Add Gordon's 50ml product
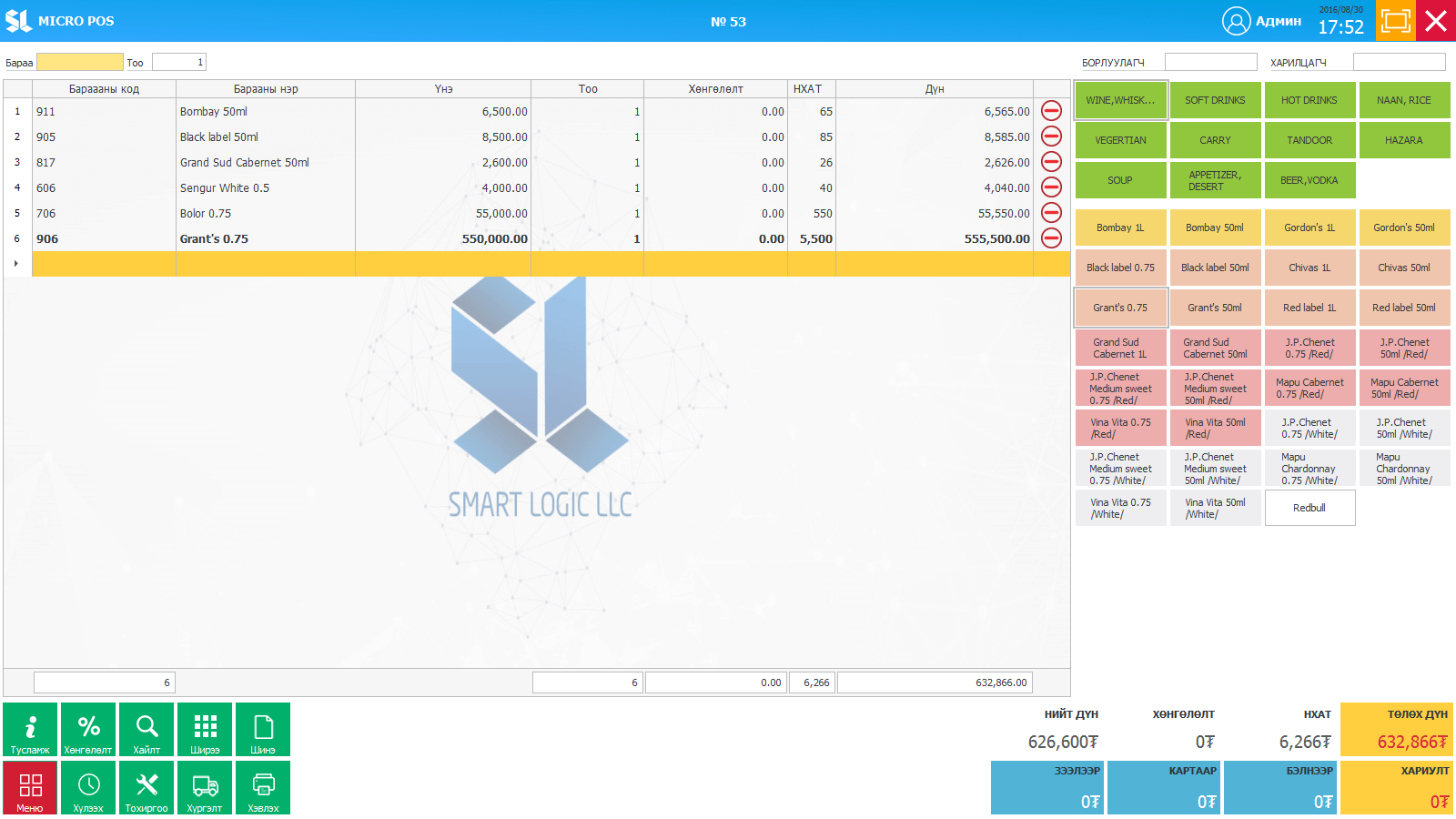 pos(1404,227)
